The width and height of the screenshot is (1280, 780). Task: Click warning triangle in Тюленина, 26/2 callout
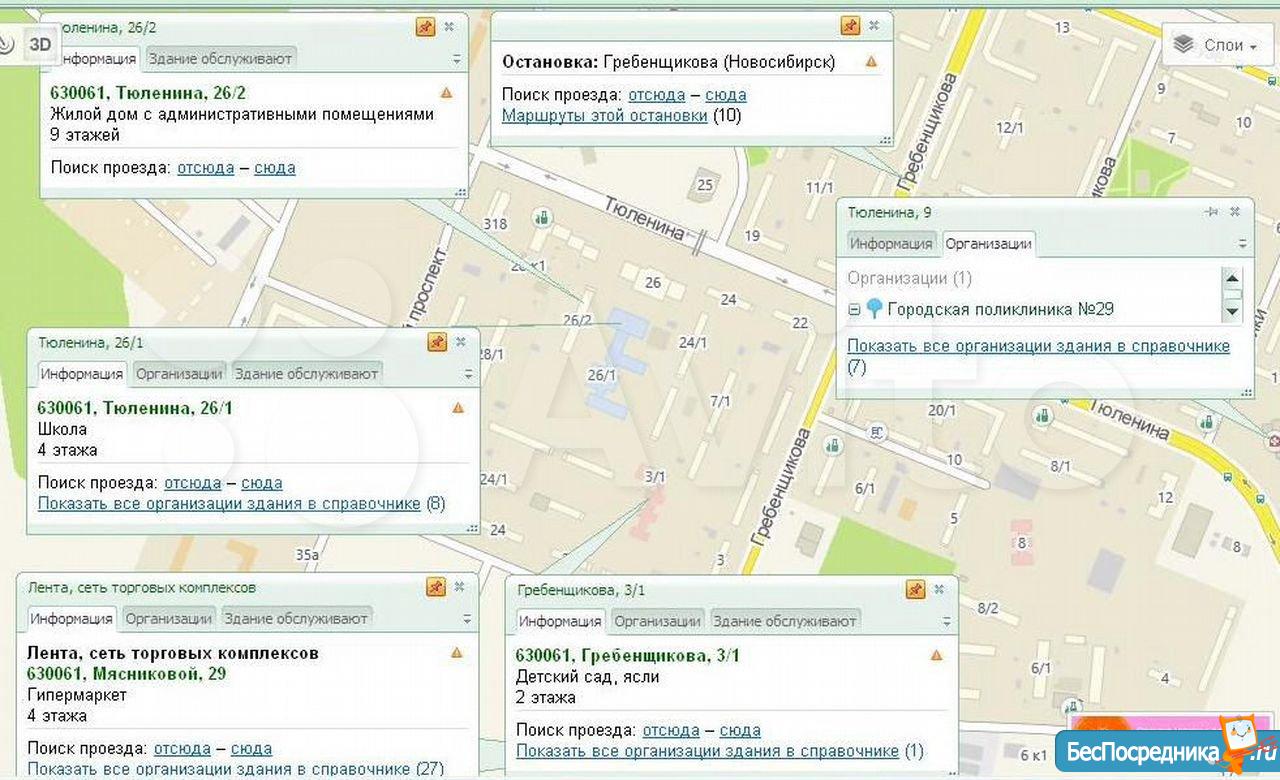tap(446, 92)
